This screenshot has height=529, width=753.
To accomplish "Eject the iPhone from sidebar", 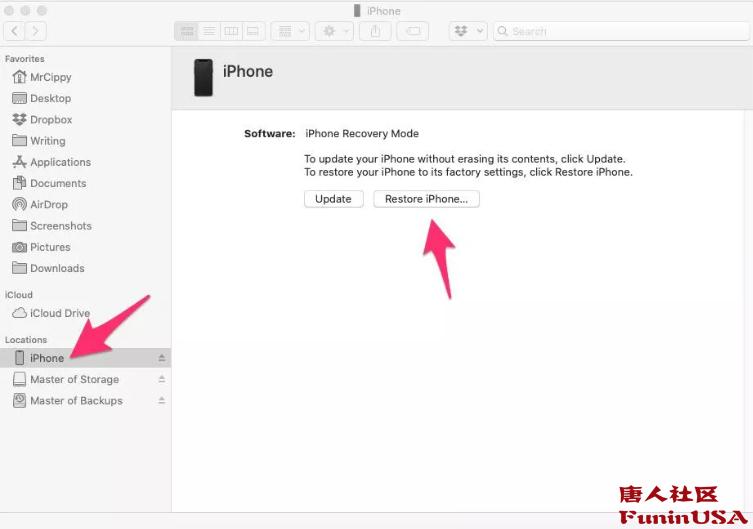I will [x=162, y=358].
